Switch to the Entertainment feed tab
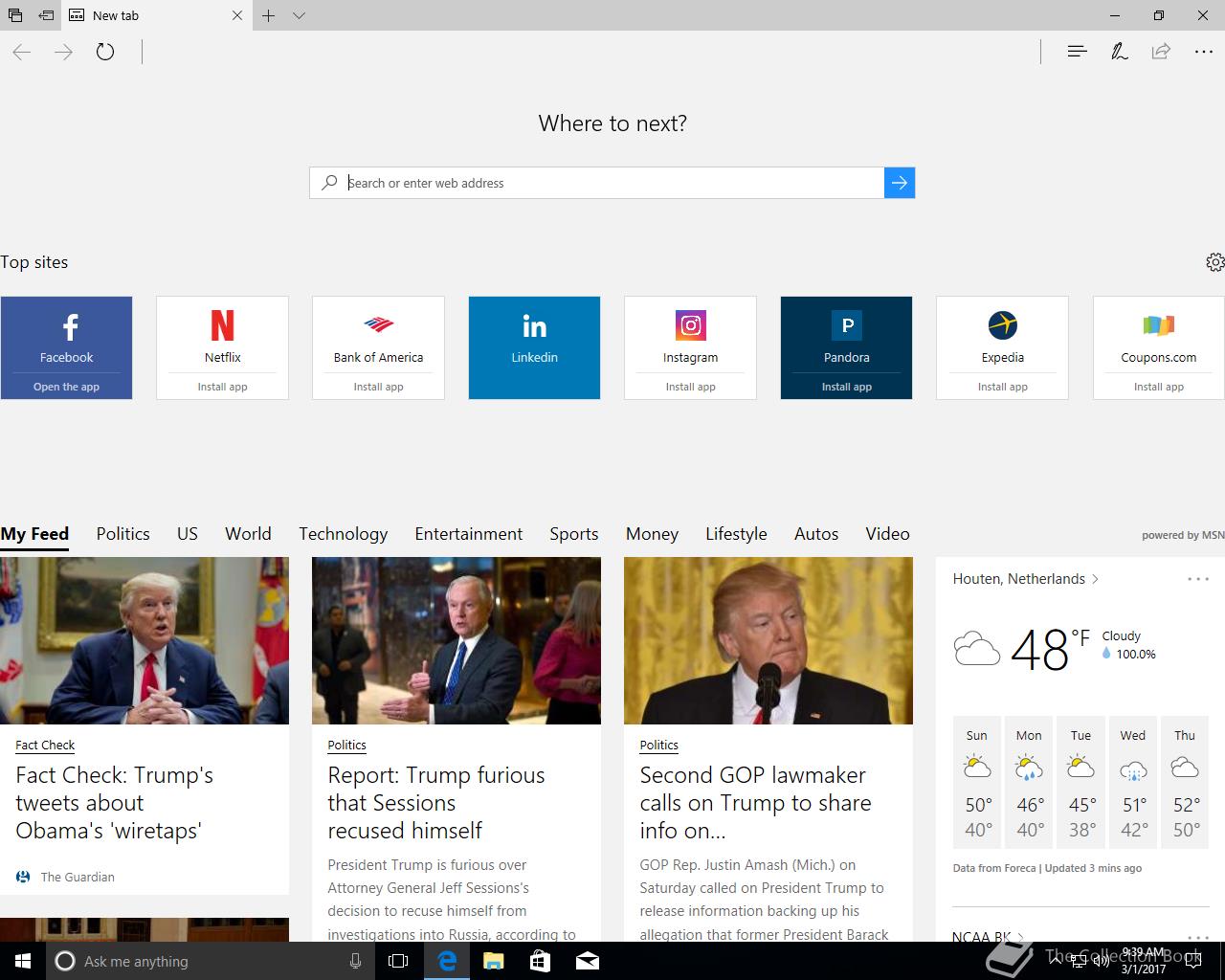This screenshot has height=980, width=1225. pyautogui.click(x=469, y=534)
